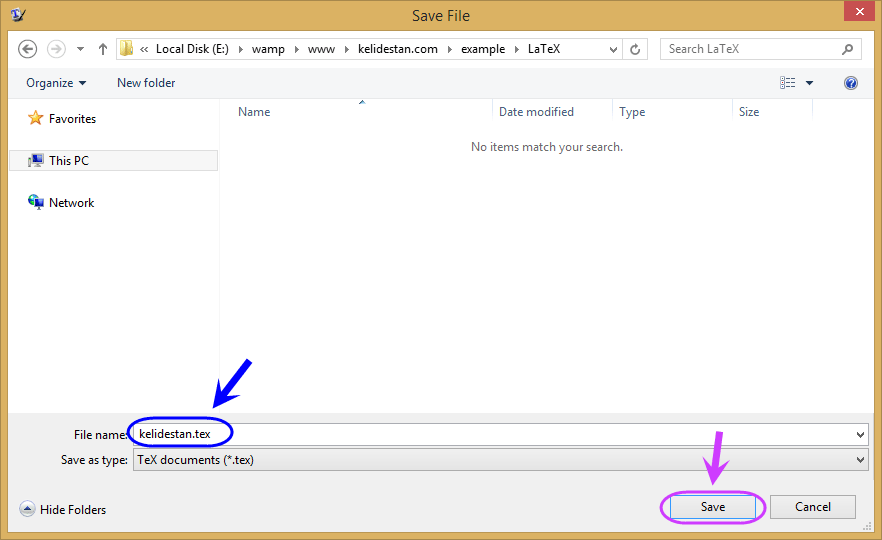This screenshot has width=882, height=540.
Task: Expand the File name dropdown arrow
Action: pyautogui.click(x=861, y=434)
